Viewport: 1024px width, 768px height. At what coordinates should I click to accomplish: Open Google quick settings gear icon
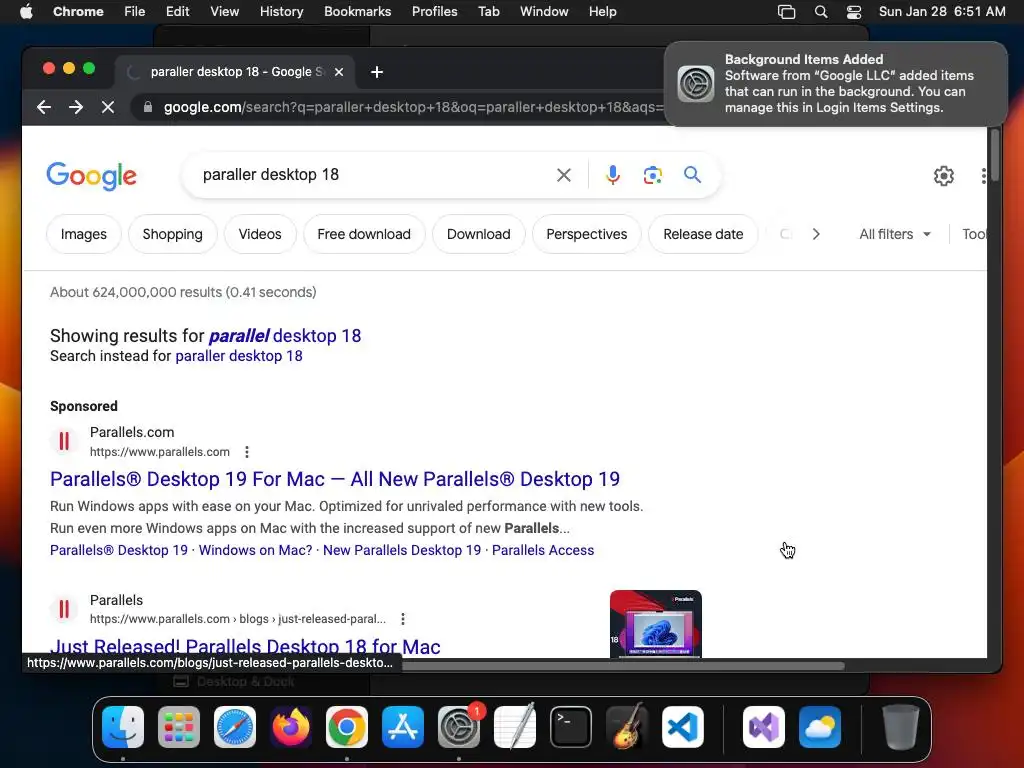pyautogui.click(x=944, y=176)
